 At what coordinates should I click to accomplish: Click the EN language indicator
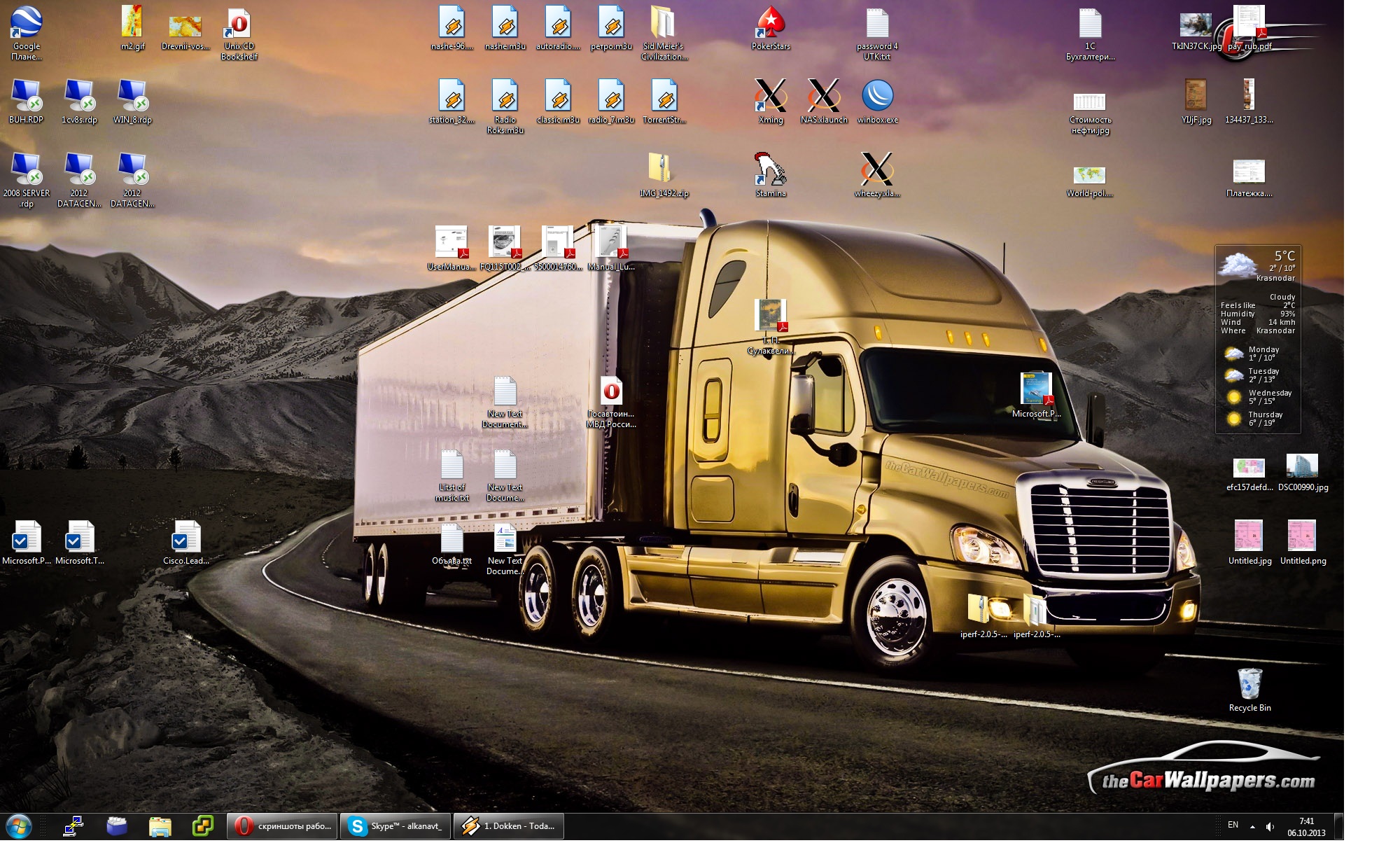point(1233,825)
